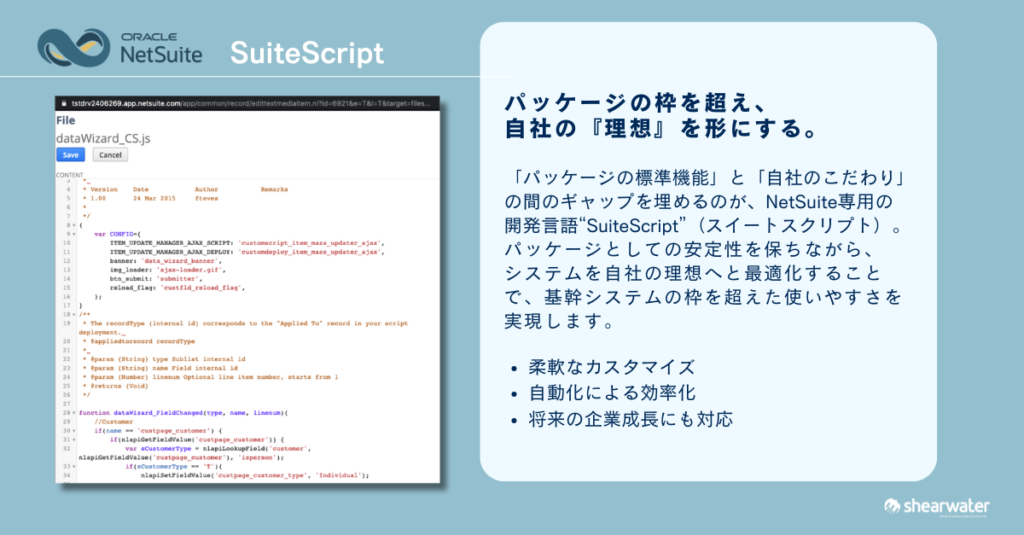This screenshot has width=1024, height=535.
Task: Click line number 12 in the gutter
Action: point(64,261)
